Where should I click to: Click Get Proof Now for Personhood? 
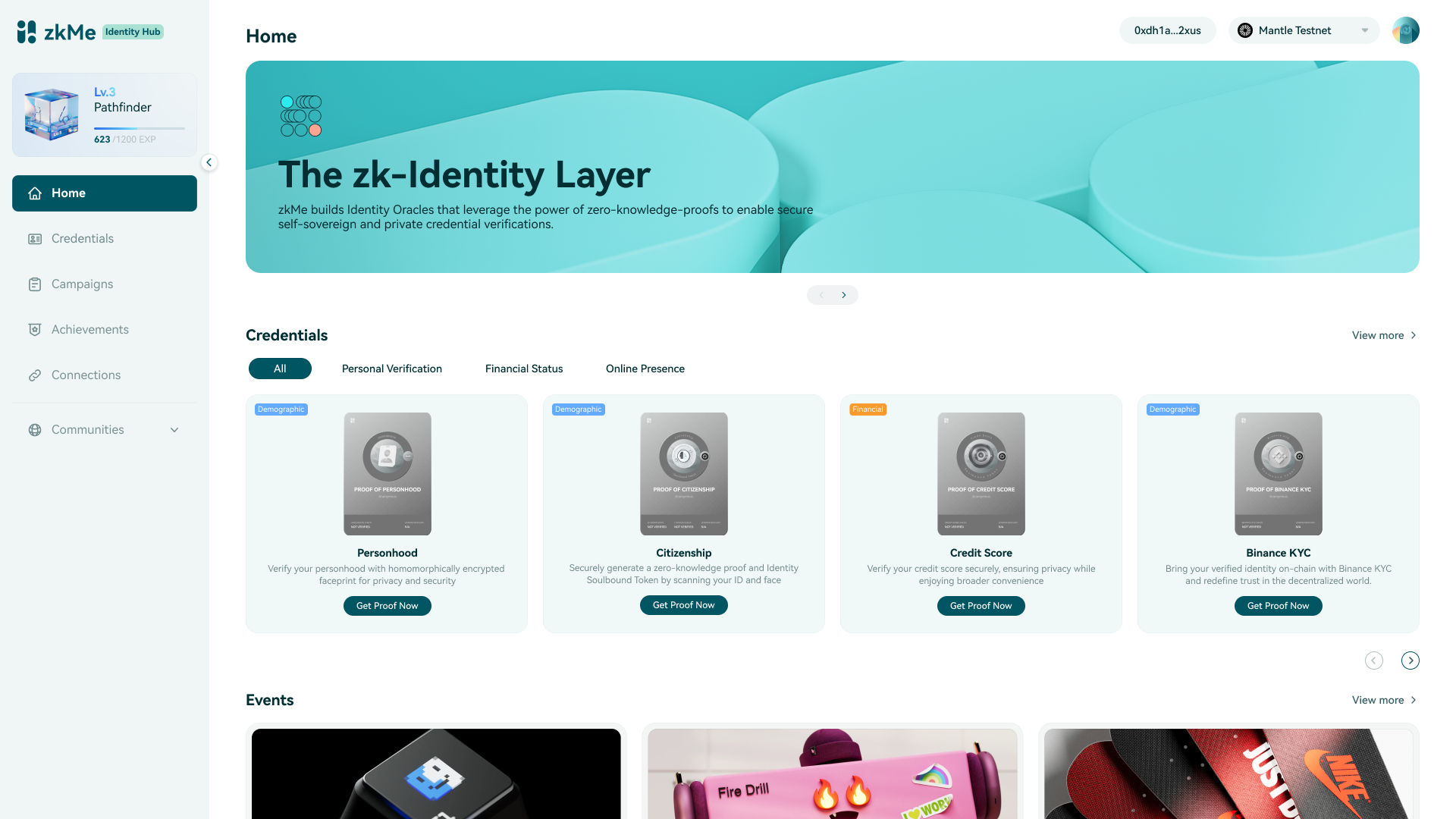coord(387,606)
